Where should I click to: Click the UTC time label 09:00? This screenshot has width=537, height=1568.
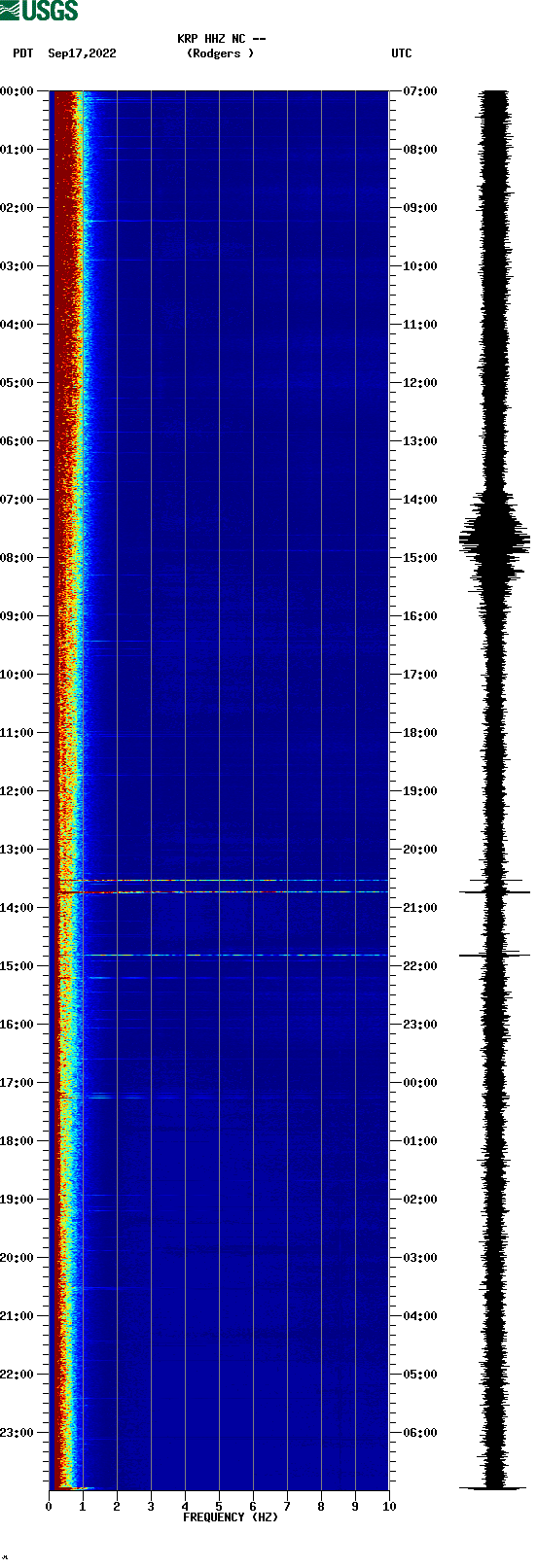tap(420, 208)
